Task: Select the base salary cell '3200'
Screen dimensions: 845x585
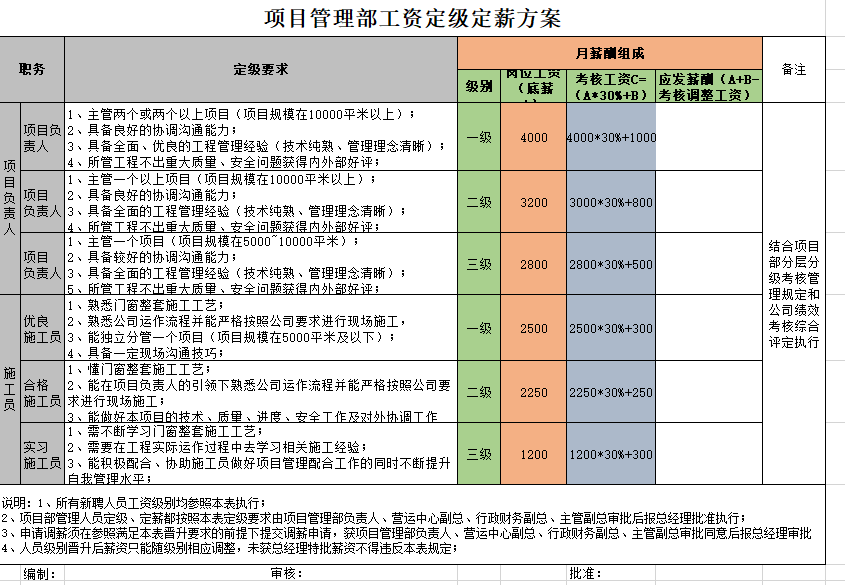Action: (534, 202)
